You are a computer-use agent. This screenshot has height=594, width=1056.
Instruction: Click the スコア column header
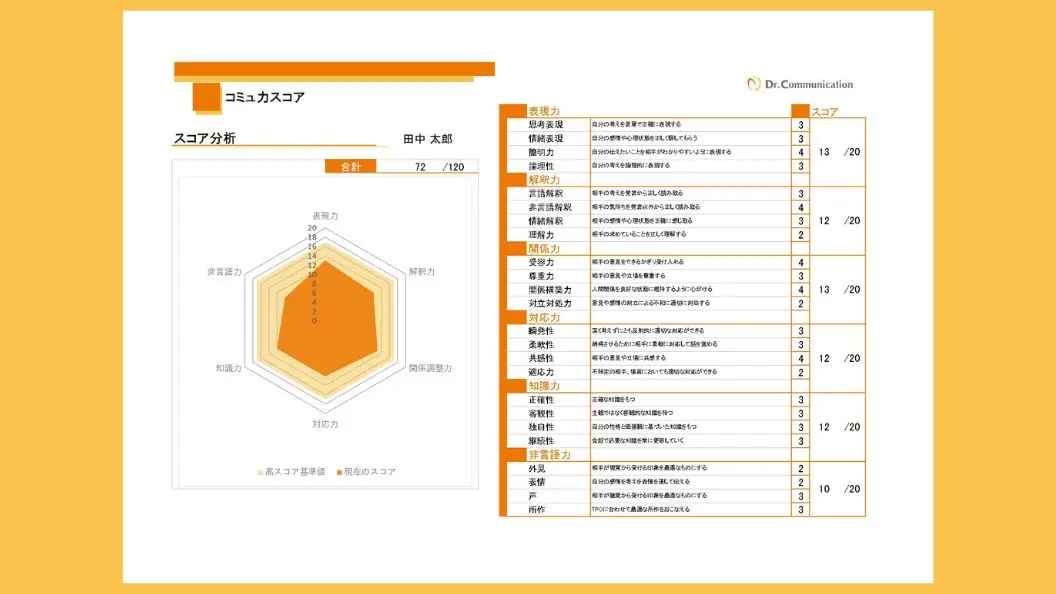825,111
